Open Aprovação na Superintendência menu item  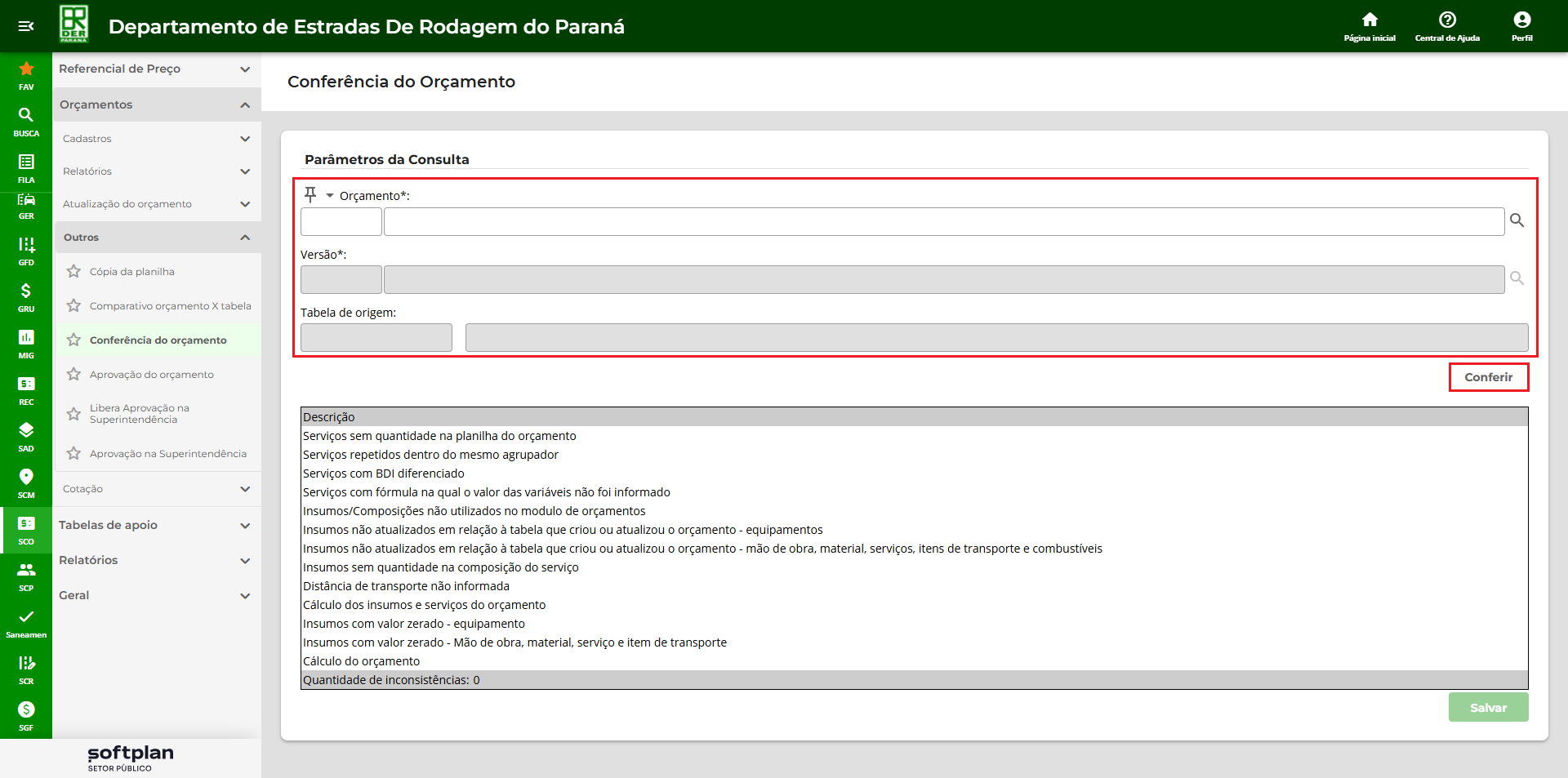167,454
